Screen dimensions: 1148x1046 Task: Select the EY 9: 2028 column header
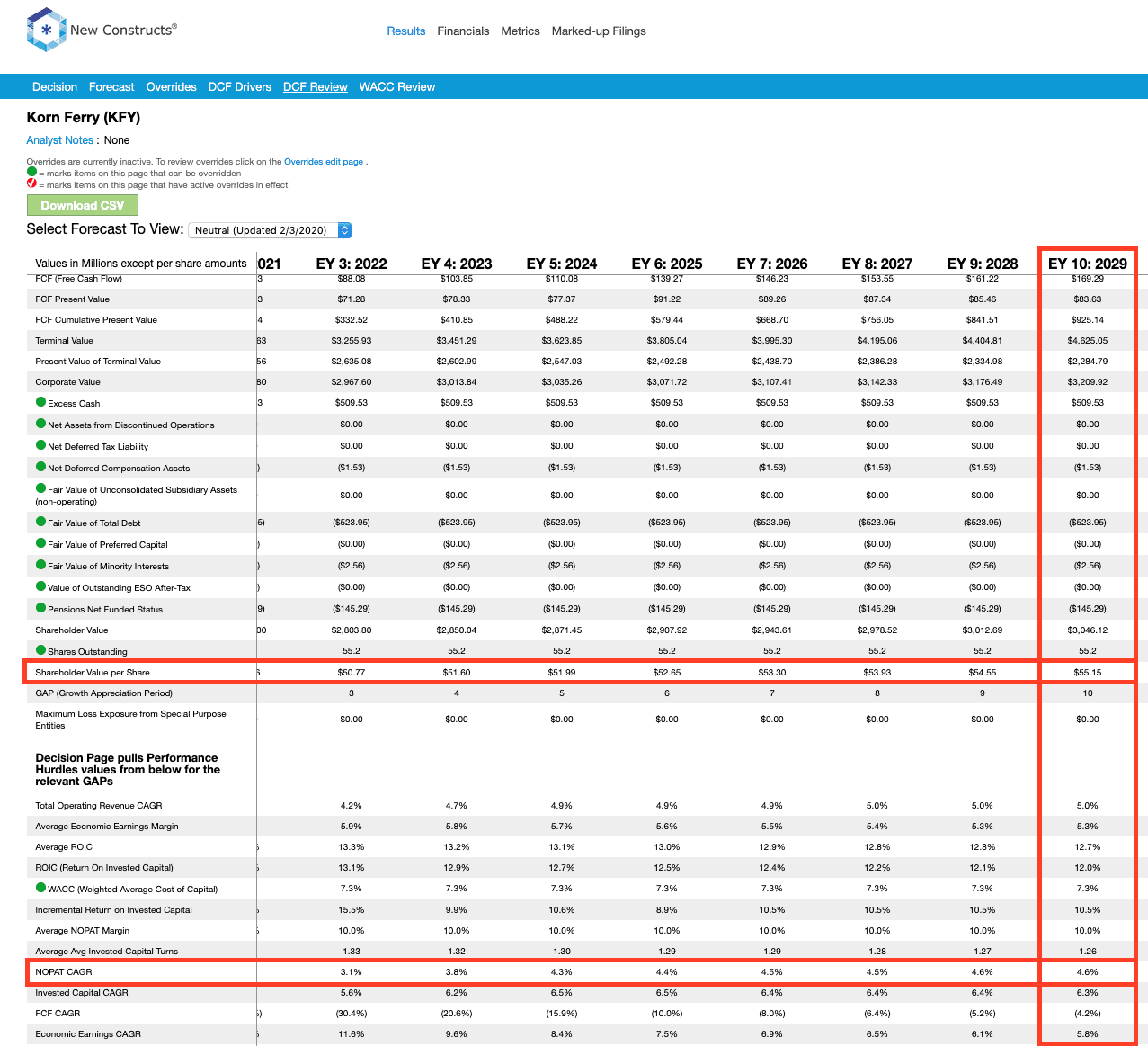(983, 264)
